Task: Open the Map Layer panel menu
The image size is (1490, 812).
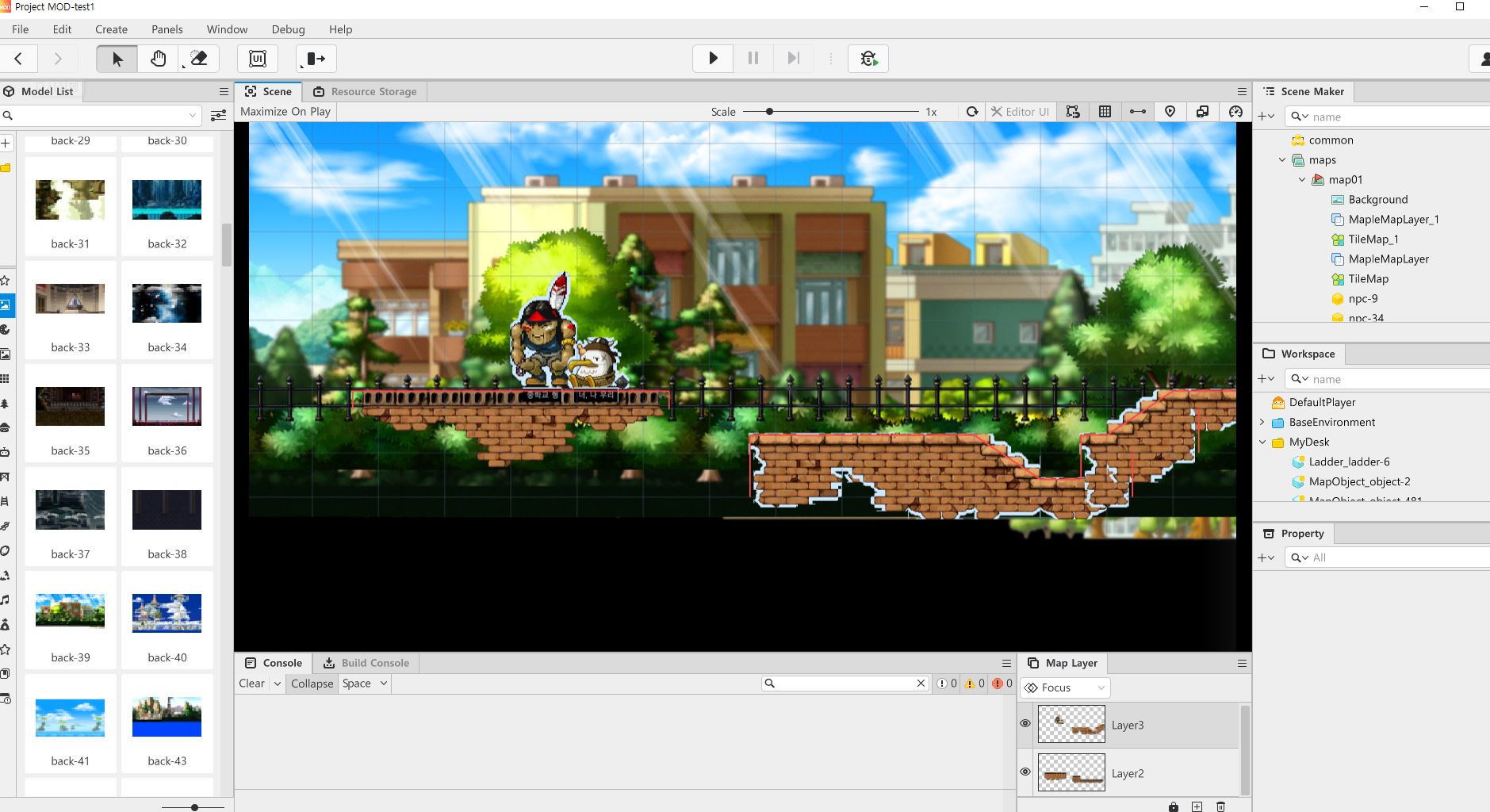Action: 1242,663
